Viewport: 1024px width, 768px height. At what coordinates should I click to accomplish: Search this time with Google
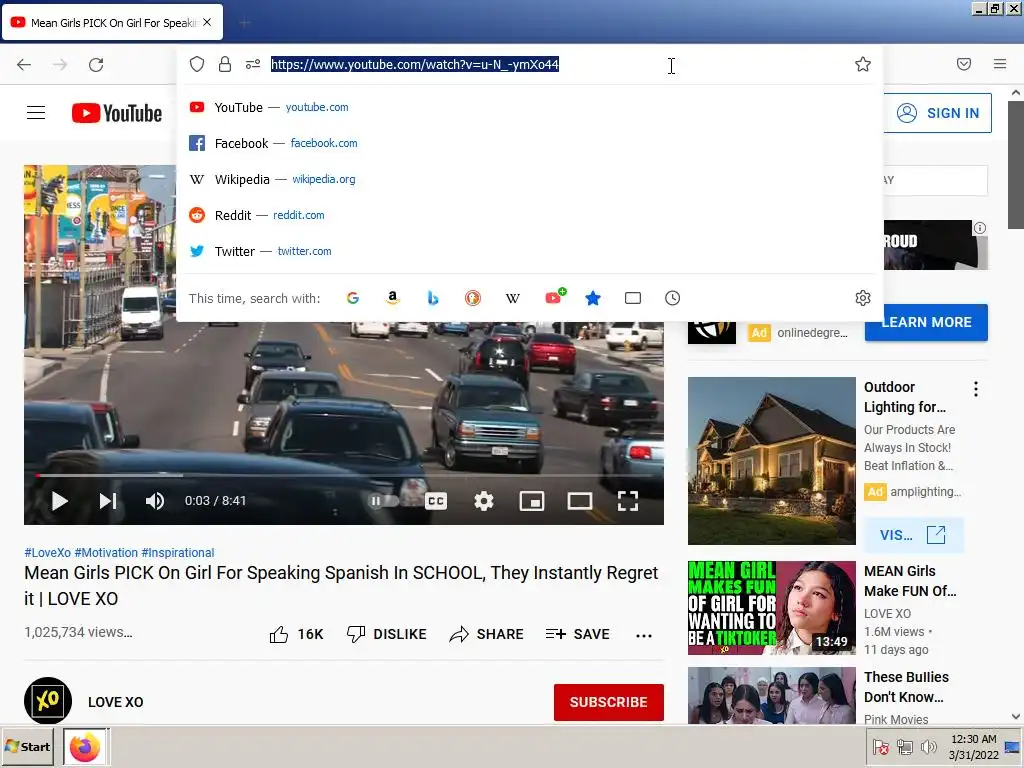coord(353,298)
